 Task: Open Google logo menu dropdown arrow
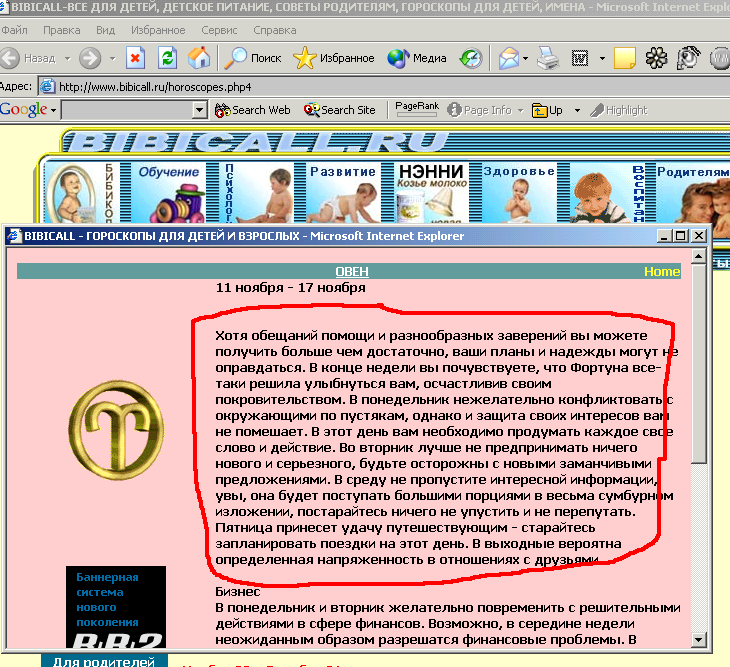pyautogui.click(x=53, y=111)
